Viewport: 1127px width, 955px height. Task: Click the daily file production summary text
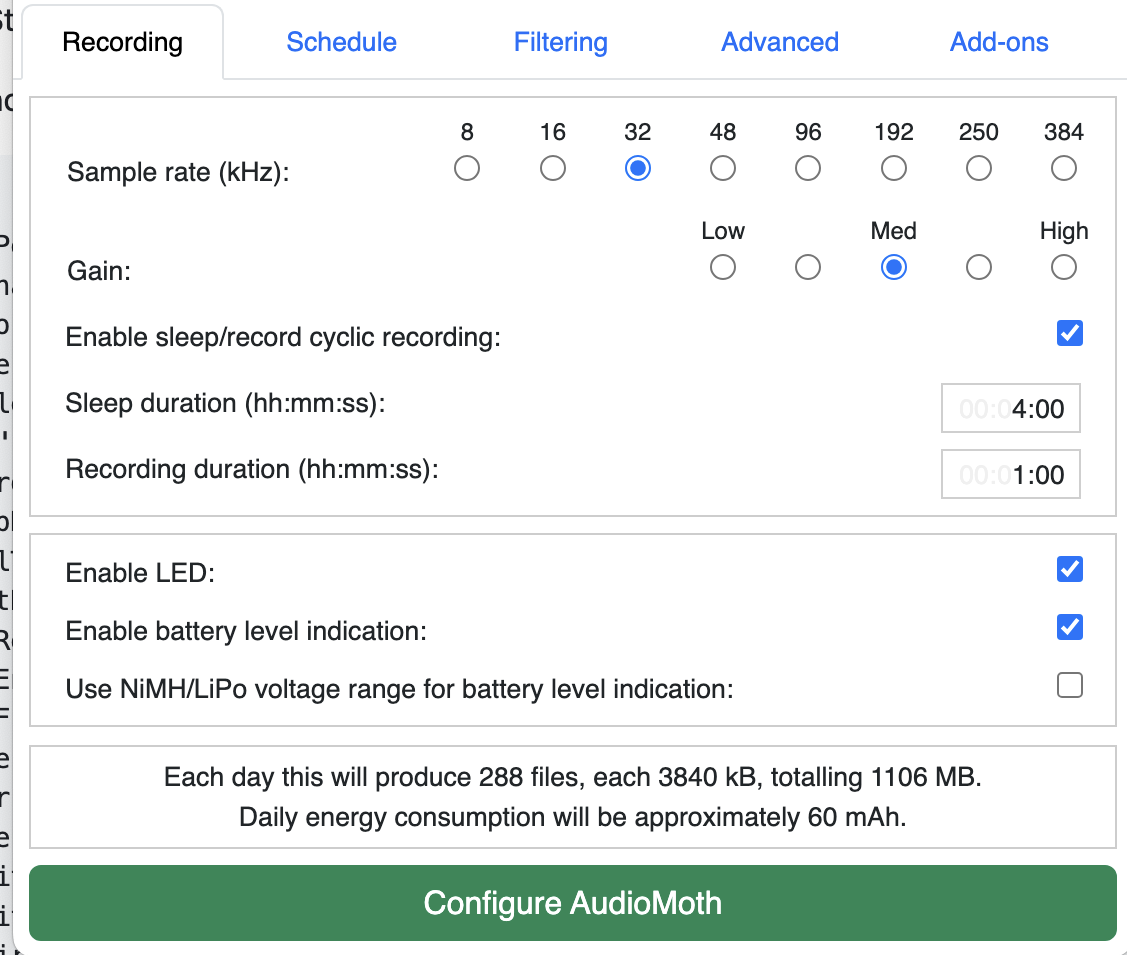tap(573, 778)
